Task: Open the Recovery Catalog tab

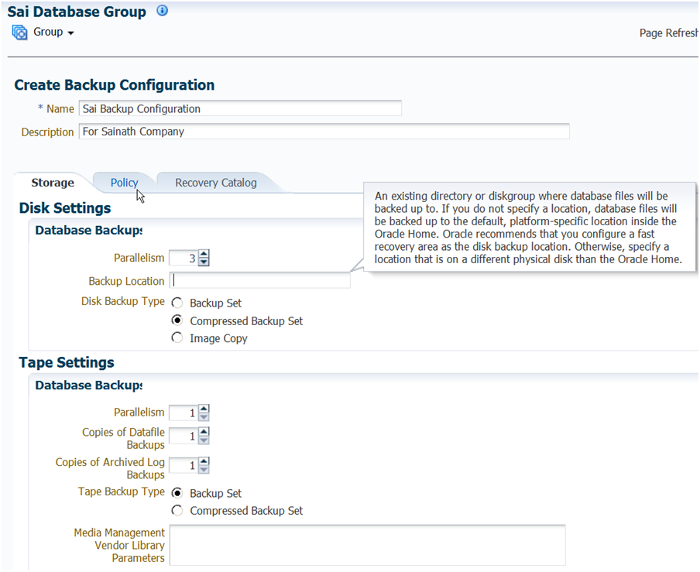Action: click(x=215, y=182)
